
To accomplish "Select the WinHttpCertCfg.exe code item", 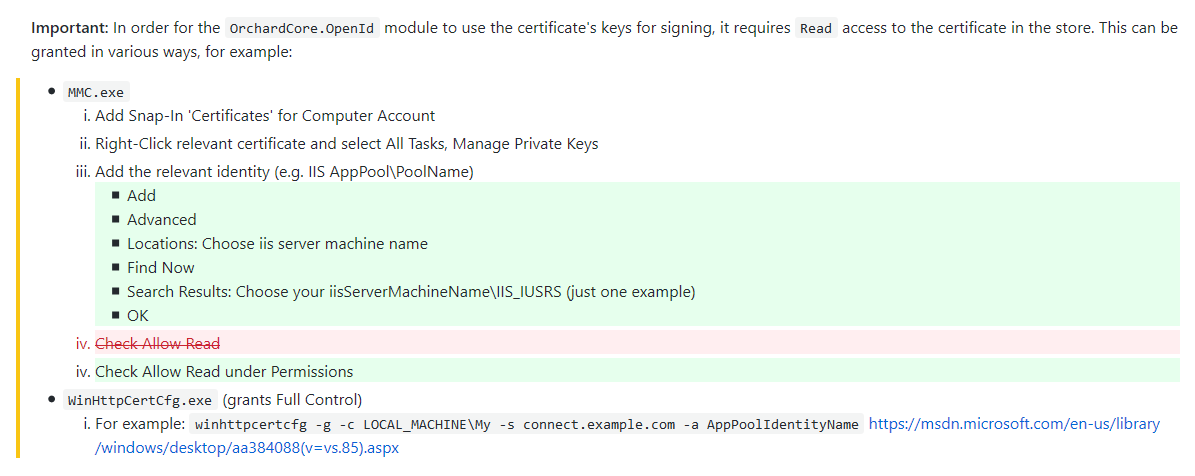I will click(x=141, y=400).
